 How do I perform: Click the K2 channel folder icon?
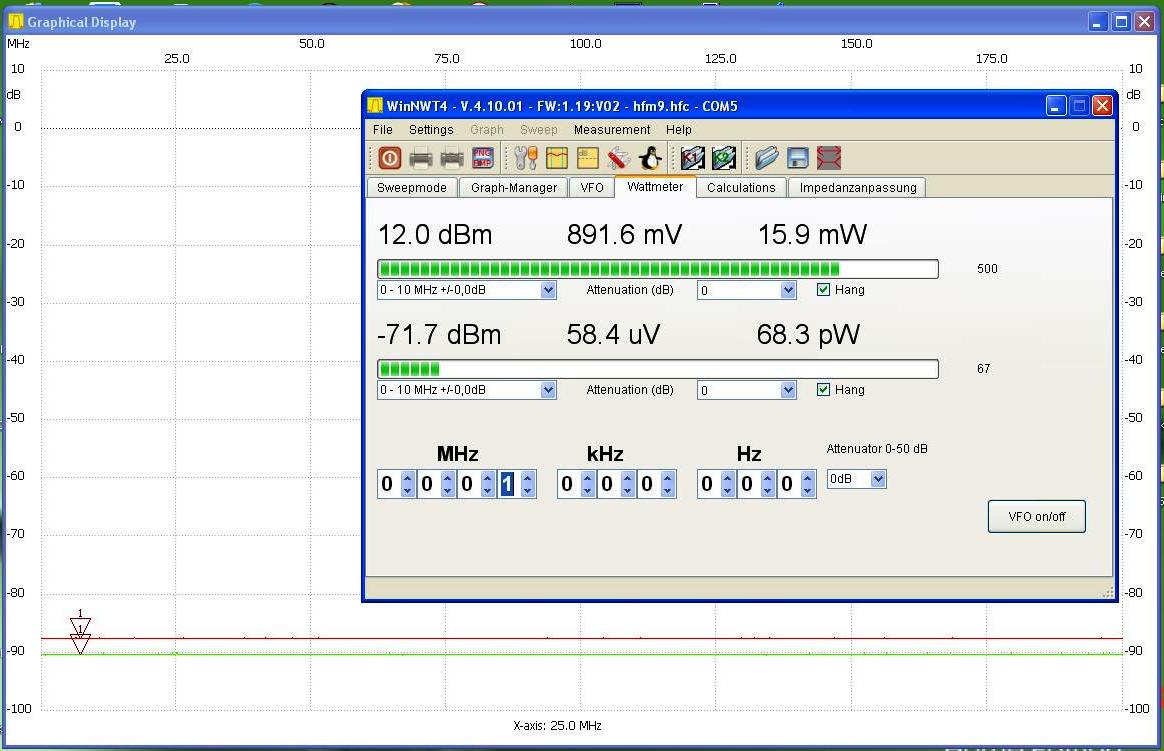pos(724,158)
